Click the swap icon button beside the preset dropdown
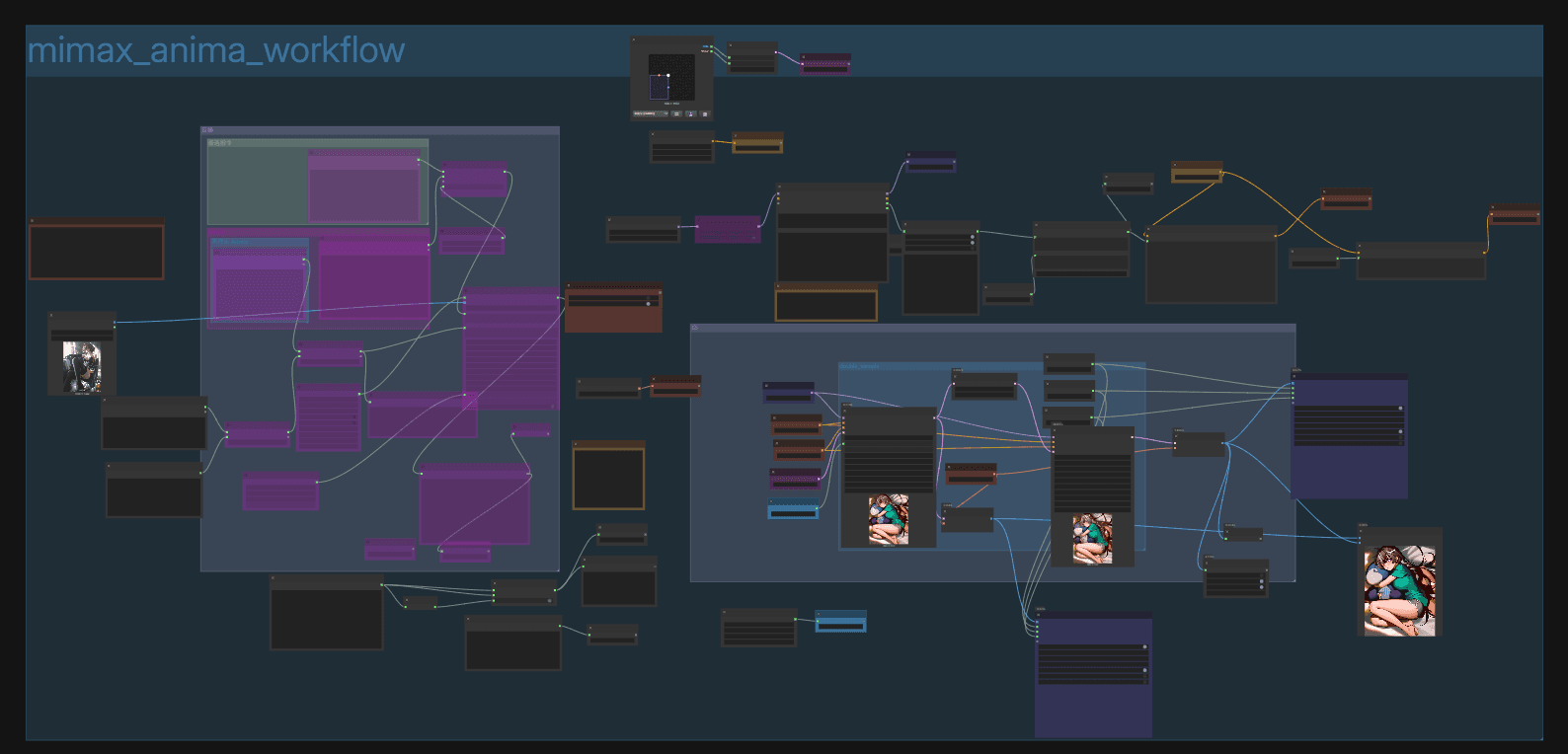Screen dimensions: 1568x754 676,113
